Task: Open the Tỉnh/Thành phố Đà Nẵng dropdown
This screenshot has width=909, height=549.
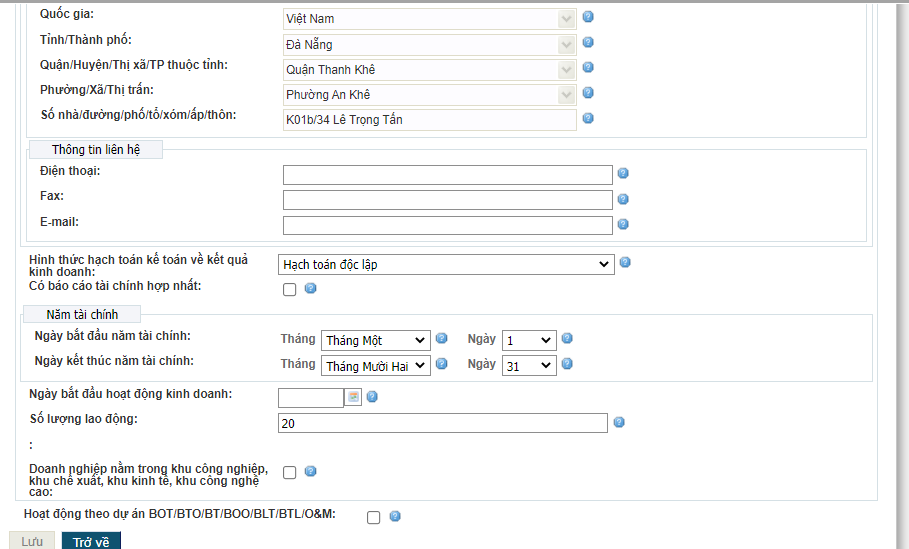Action: [x=430, y=44]
